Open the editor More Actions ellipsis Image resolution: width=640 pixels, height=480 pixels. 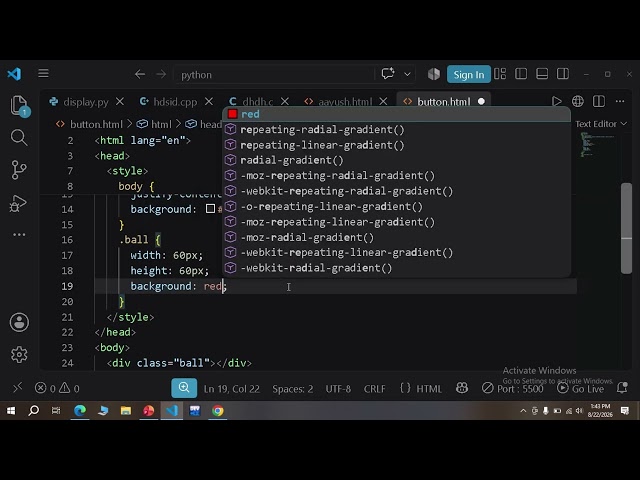tap(620, 101)
